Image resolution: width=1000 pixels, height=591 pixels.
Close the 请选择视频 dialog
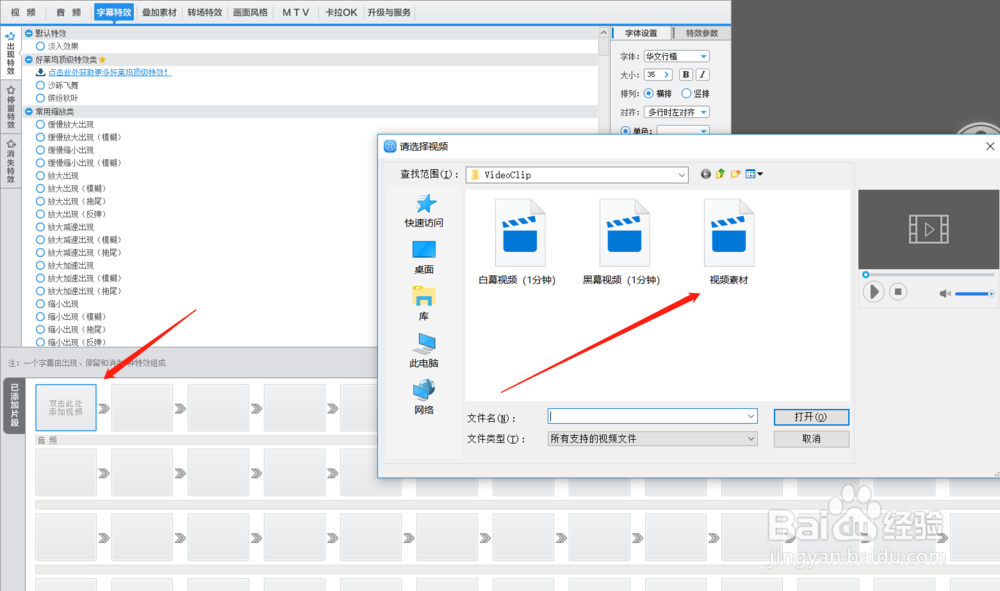tap(990, 146)
